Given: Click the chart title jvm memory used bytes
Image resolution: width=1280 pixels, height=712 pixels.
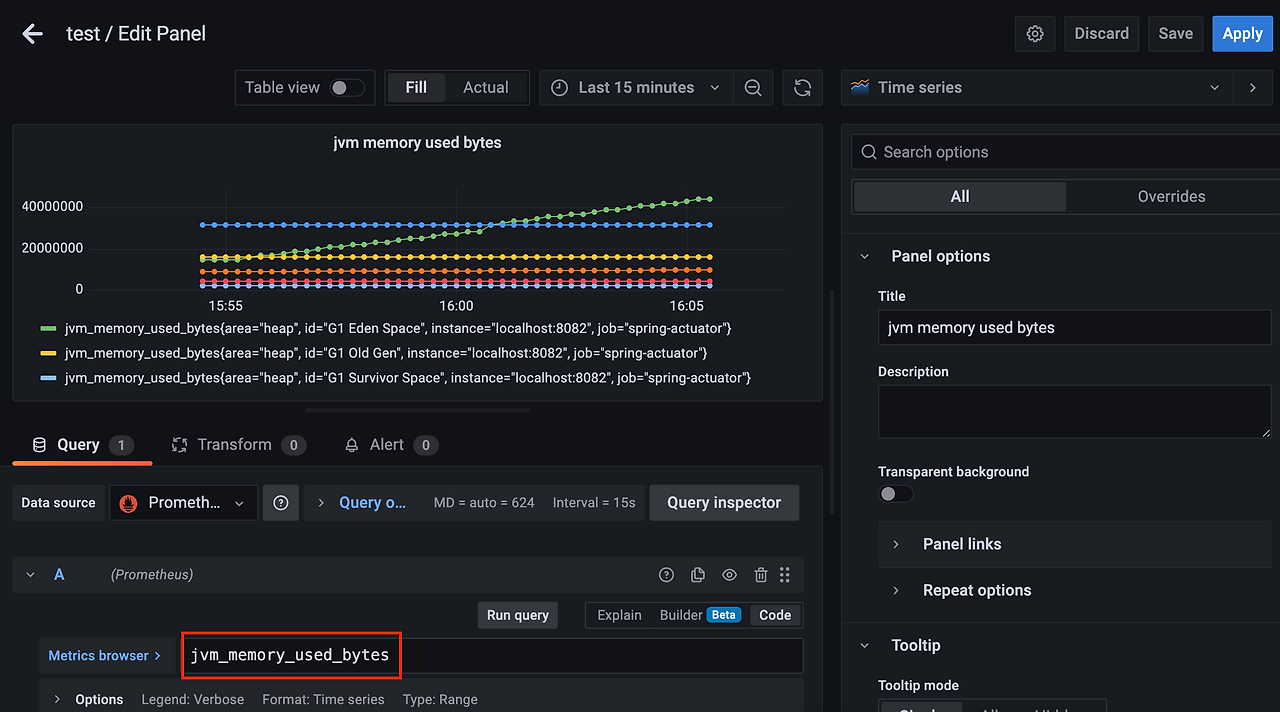Looking at the screenshot, I should click(417, 143).
